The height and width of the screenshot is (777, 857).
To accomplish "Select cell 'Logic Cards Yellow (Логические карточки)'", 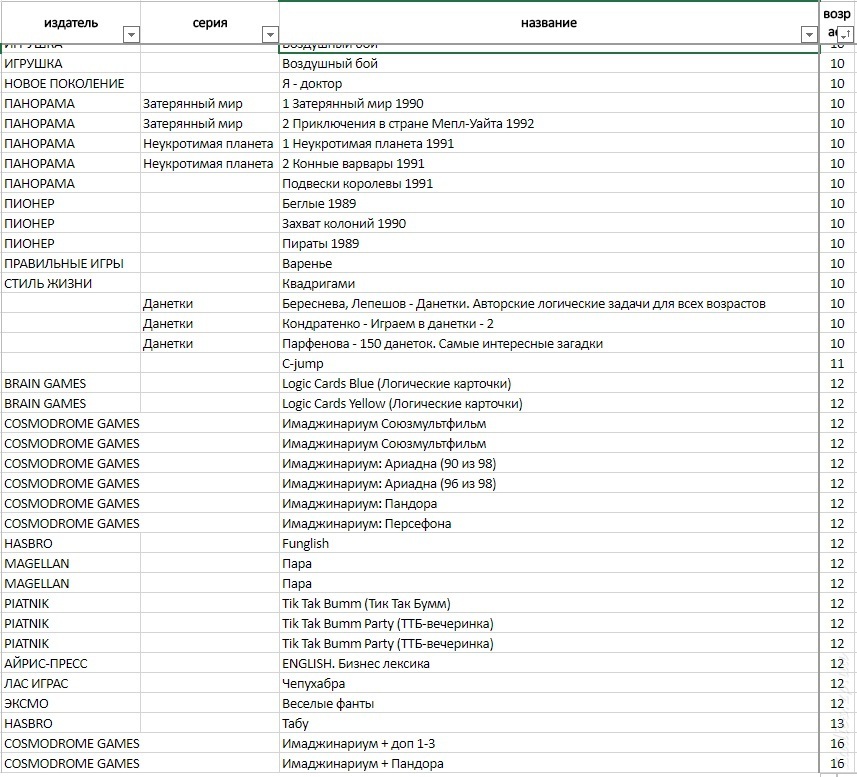I will coord(549,404).
